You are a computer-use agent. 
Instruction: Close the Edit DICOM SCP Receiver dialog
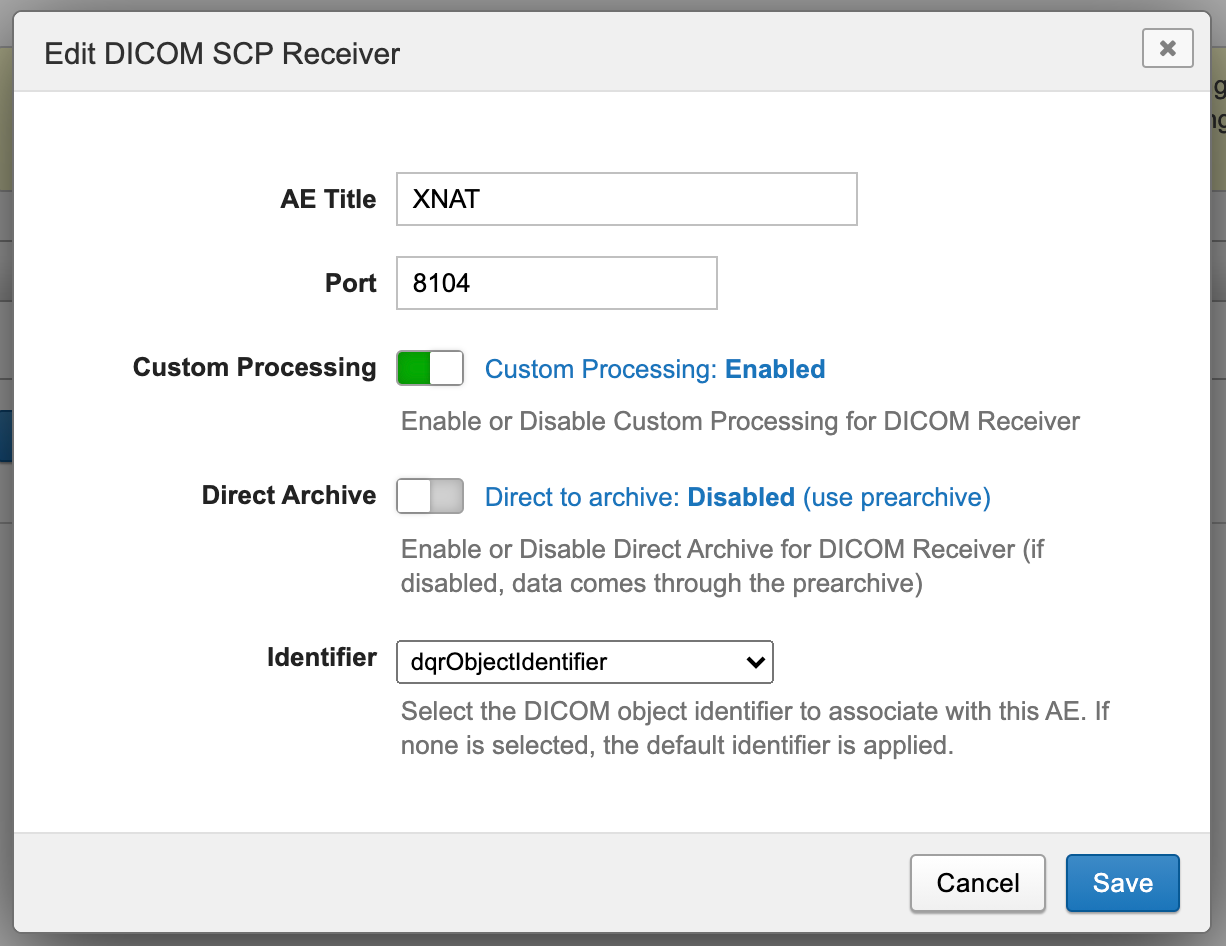tap(1167, 48)
